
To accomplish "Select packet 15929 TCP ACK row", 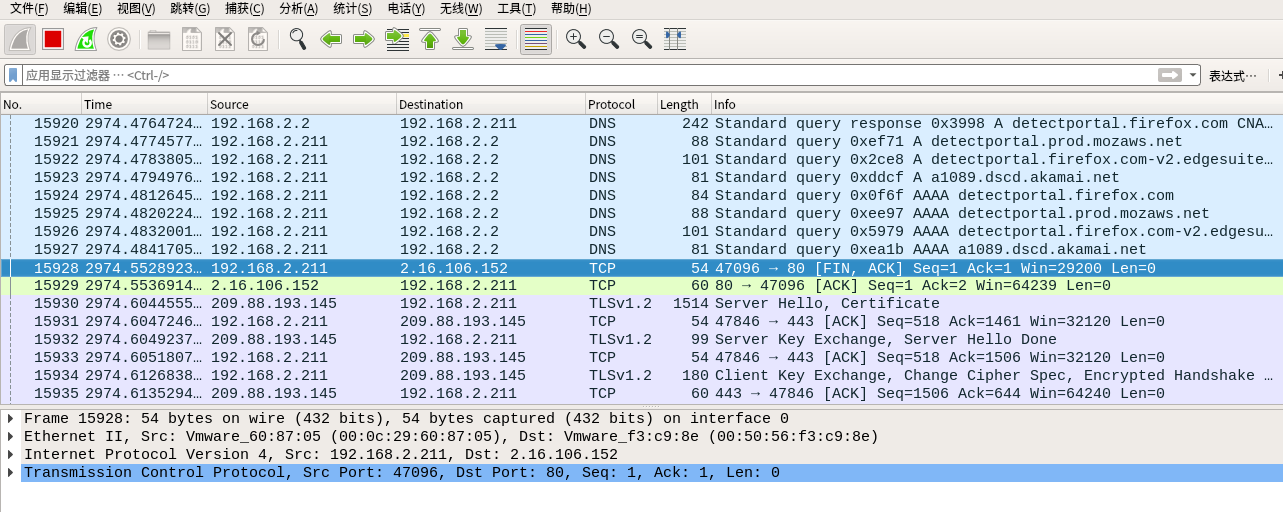I will click(x=641, y=286).
